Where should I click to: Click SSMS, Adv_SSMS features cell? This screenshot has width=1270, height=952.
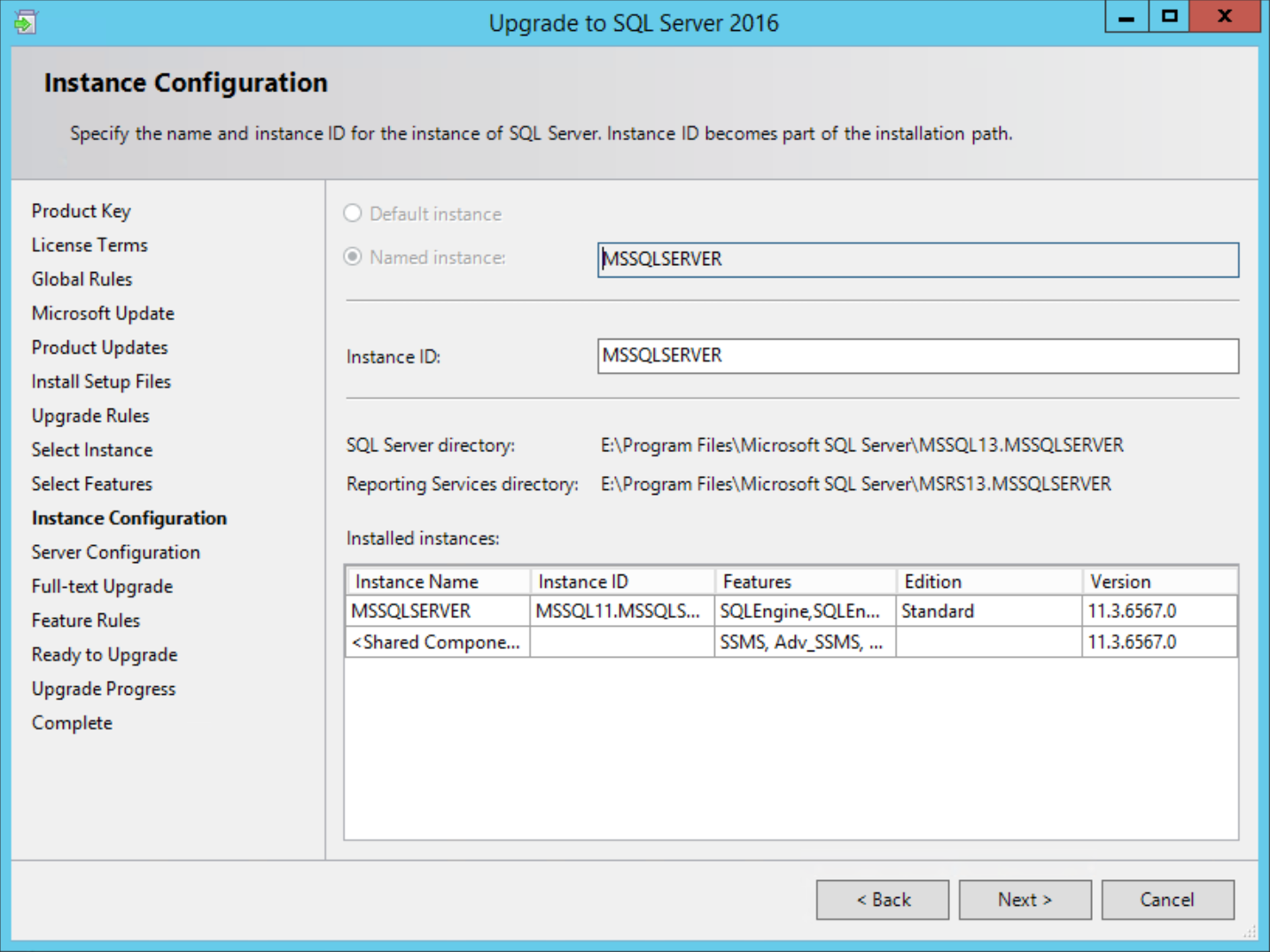806,642
